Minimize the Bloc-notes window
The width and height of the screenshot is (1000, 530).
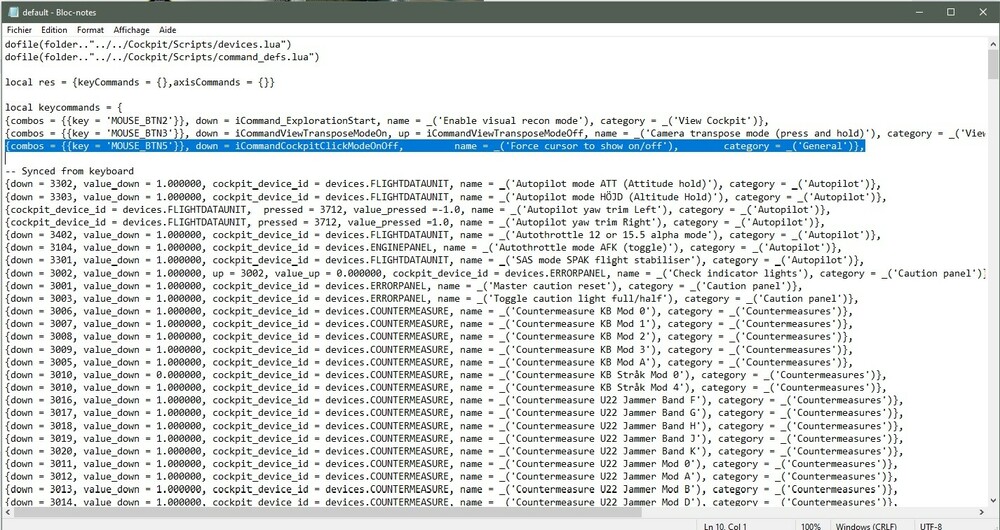point(920,12)
